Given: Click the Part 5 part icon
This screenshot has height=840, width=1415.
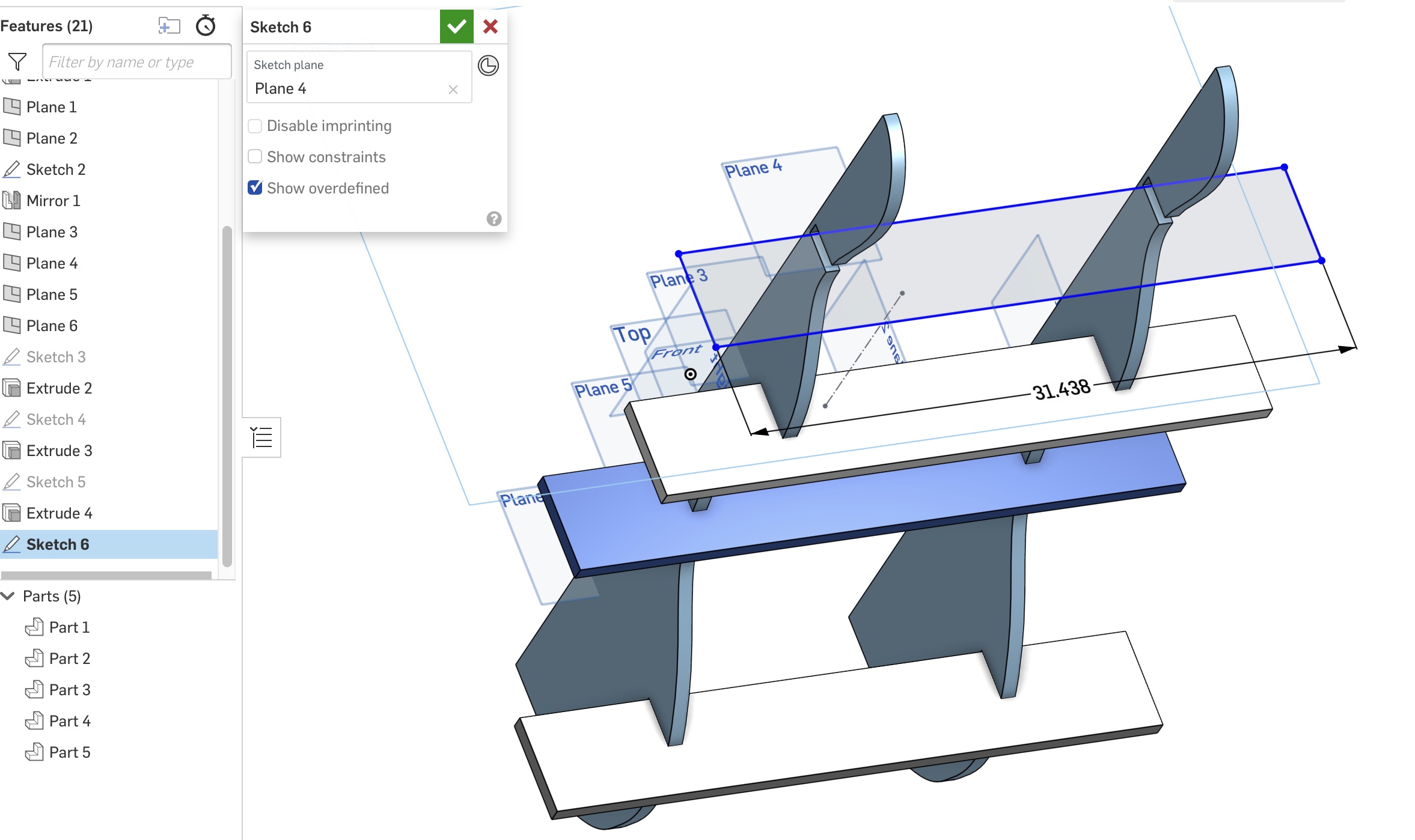Looking at the screenshot, I should tap(34, 752).
